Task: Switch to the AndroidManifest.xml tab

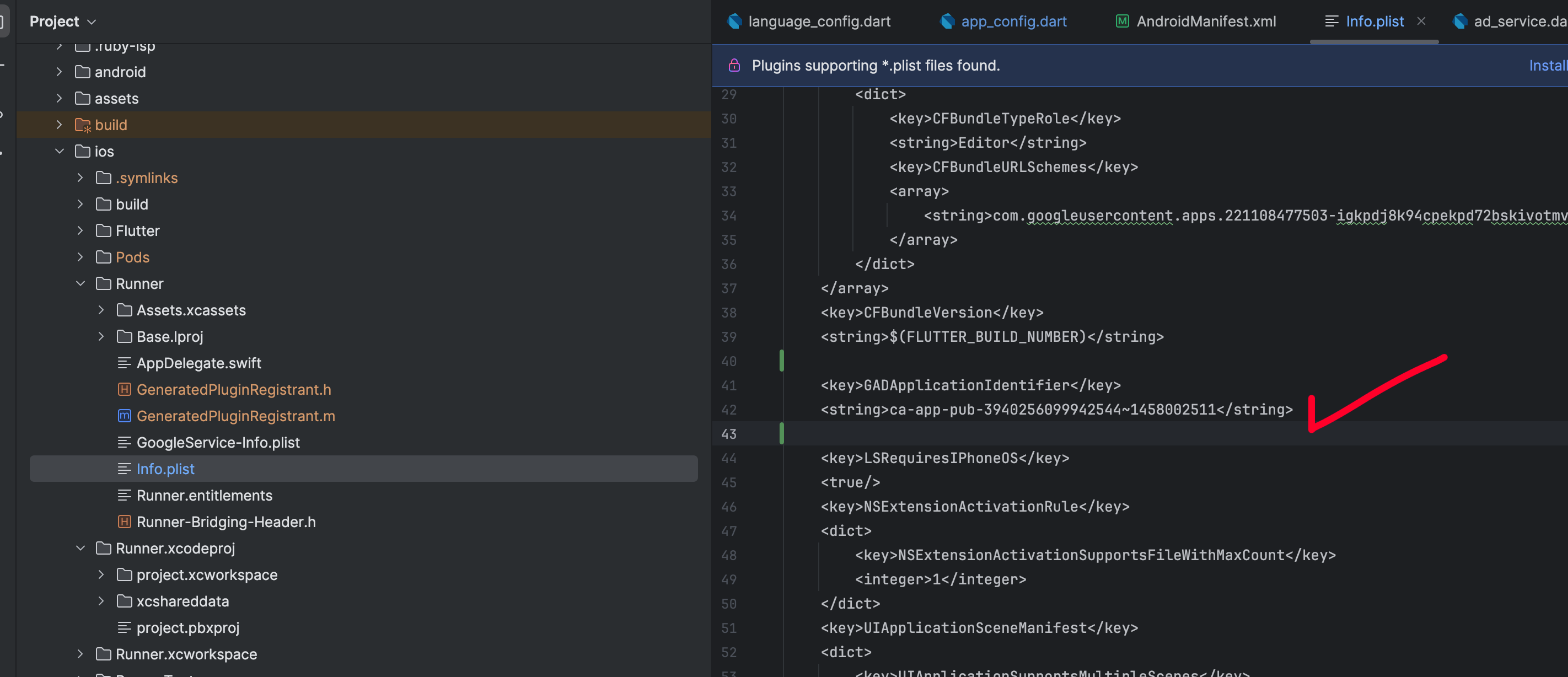Action: coord(1195,22)
